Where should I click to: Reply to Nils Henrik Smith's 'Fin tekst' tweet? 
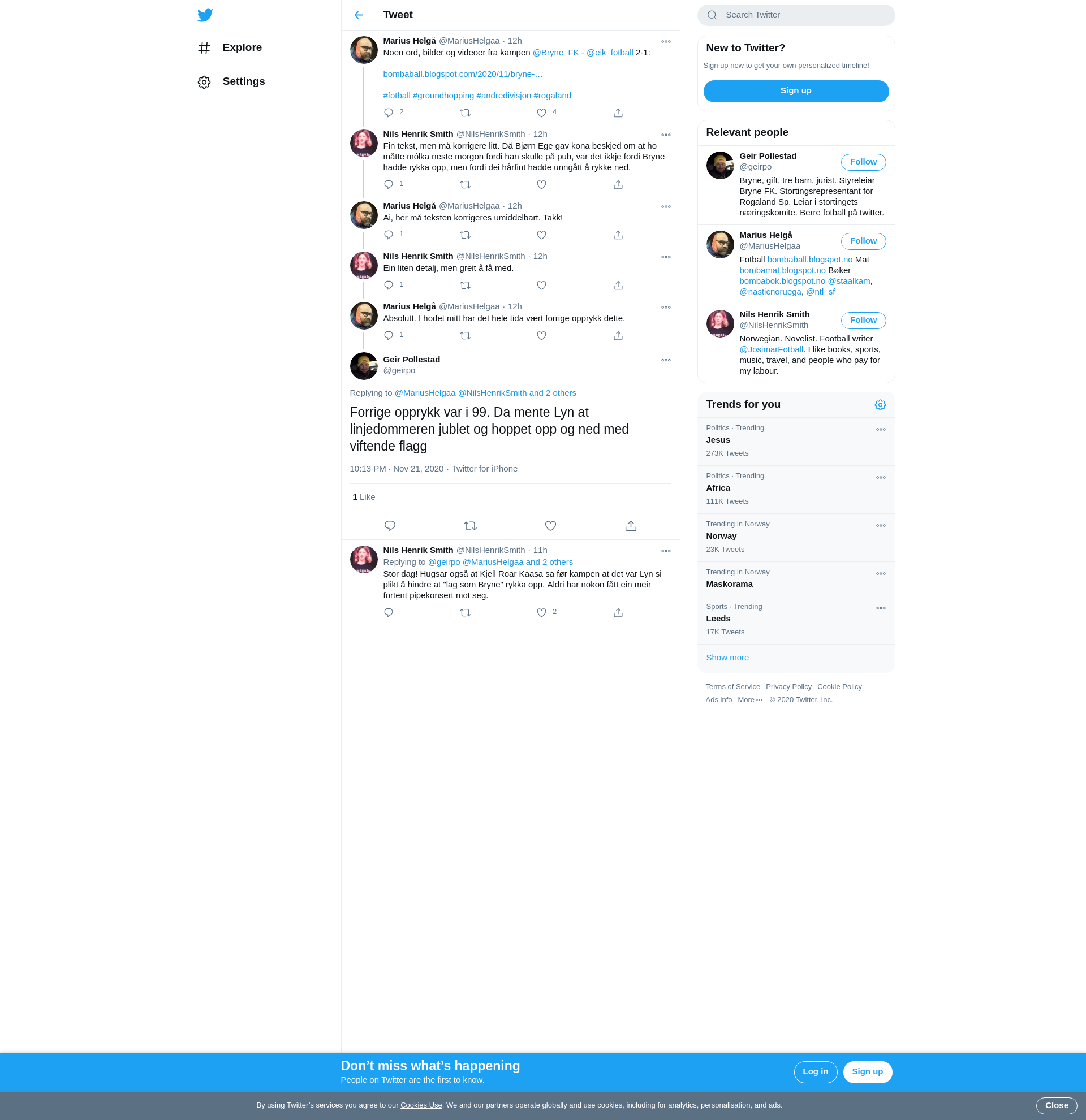point(389,184)
